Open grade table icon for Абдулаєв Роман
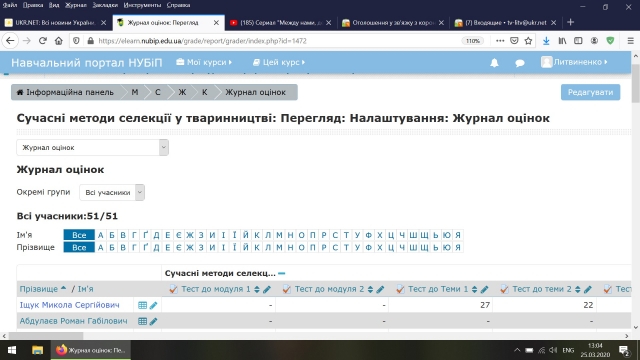 (x=142, y=322)
